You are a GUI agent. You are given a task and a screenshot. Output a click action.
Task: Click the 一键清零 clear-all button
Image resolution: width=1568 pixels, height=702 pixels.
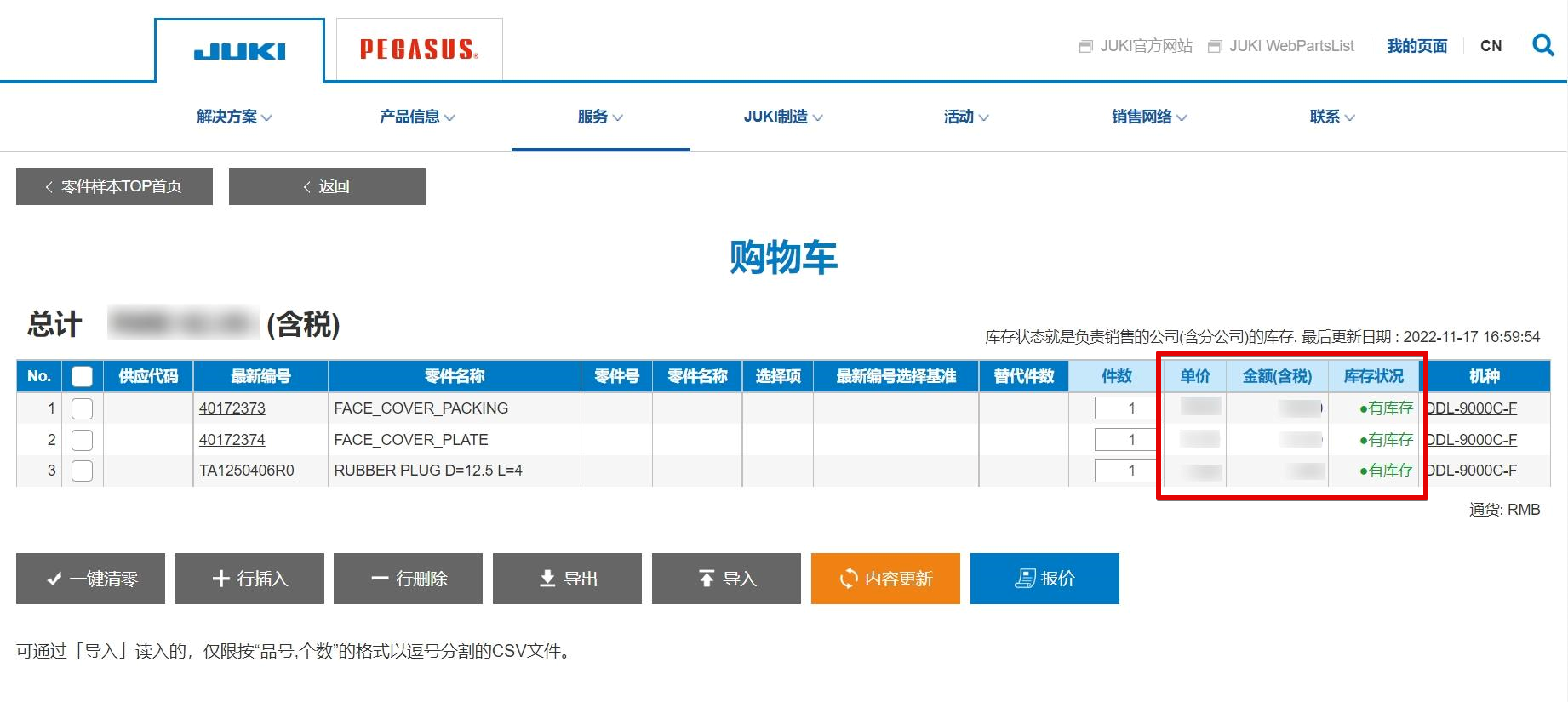pos(90,579)
